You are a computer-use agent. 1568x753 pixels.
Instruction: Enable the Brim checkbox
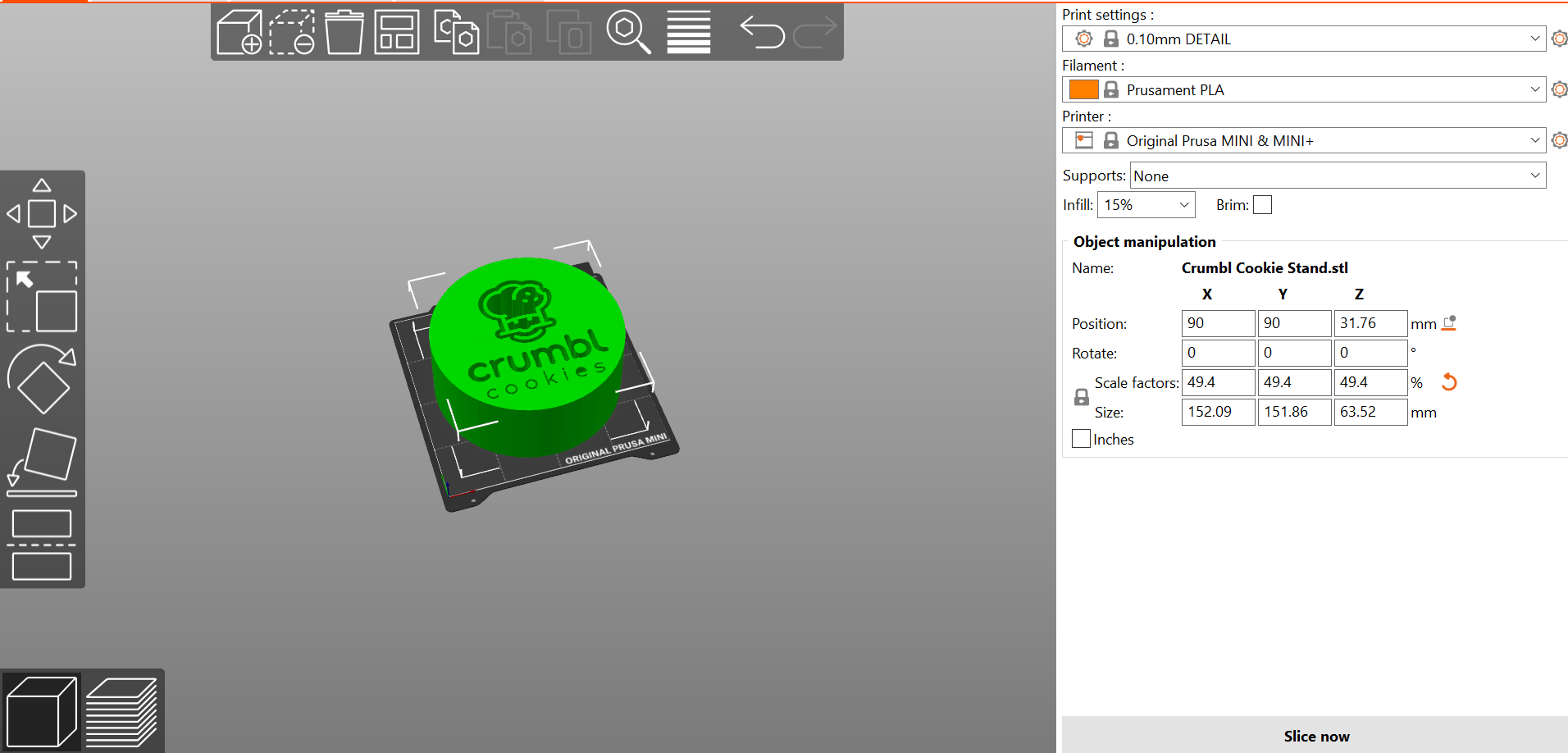point(1263,205)
